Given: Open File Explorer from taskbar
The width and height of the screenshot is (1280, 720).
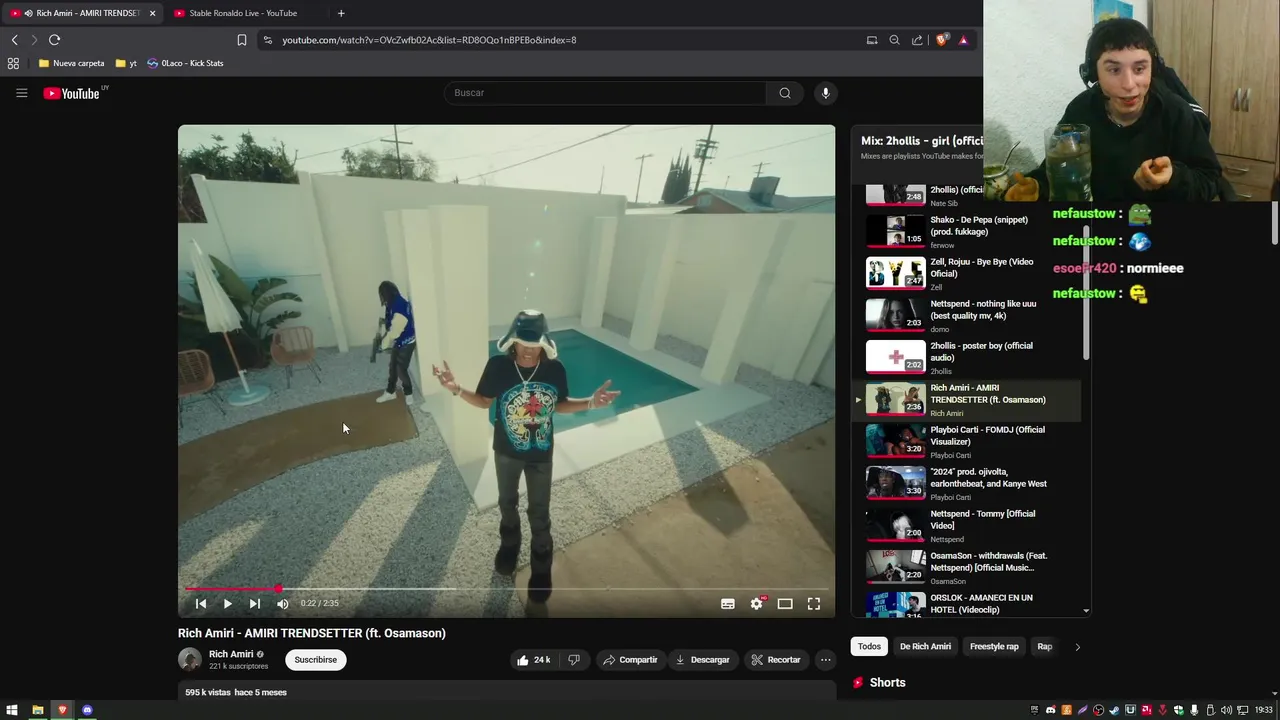Looking at the screenshot, I should coord(37,710).
